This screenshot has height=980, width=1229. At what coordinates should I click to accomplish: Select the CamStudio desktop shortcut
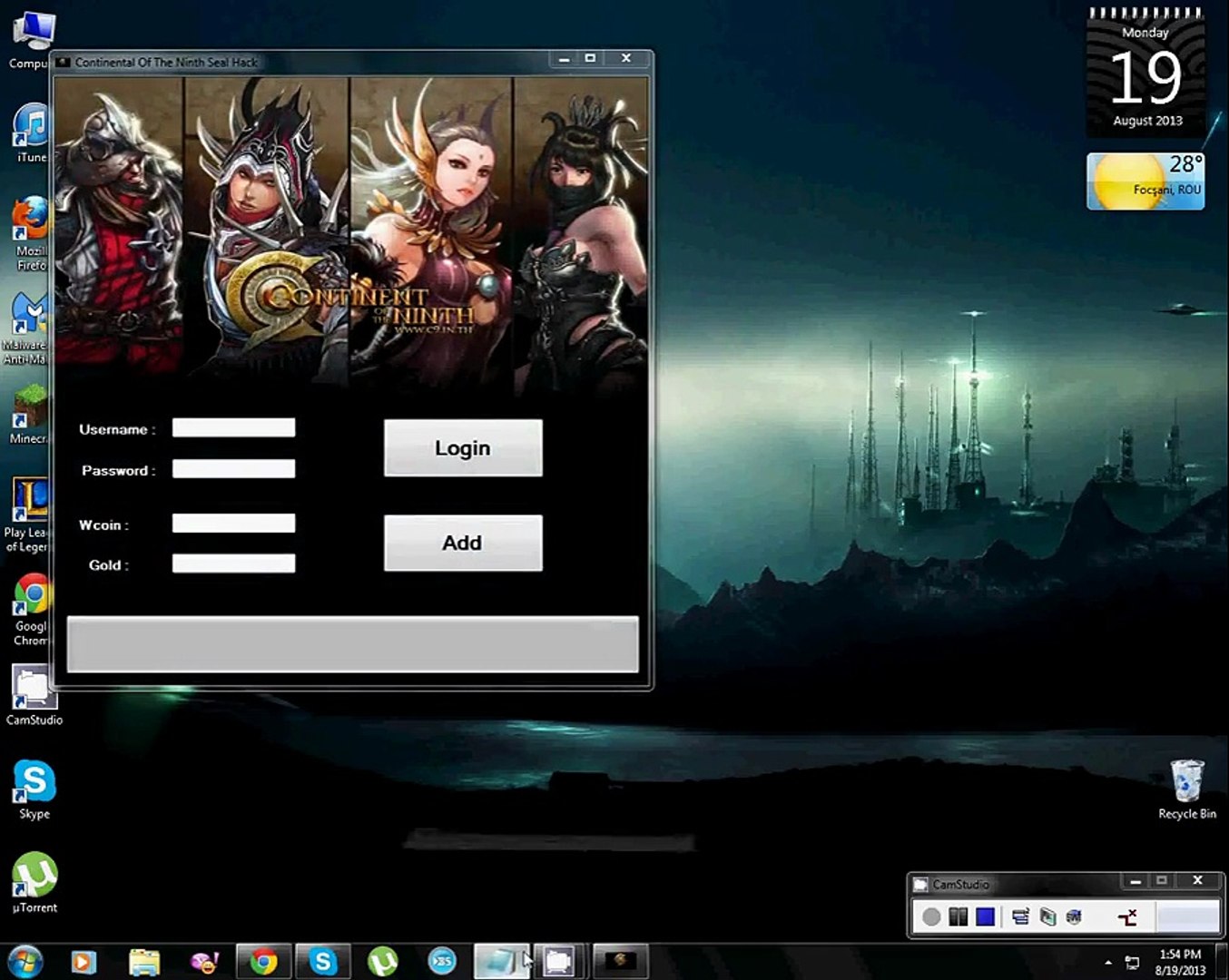[x=34, y=696]
